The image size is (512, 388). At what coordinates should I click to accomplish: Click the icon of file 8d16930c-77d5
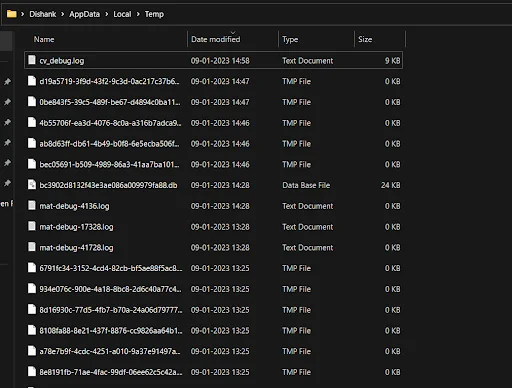pyautogui.click(x=32, y=309)
